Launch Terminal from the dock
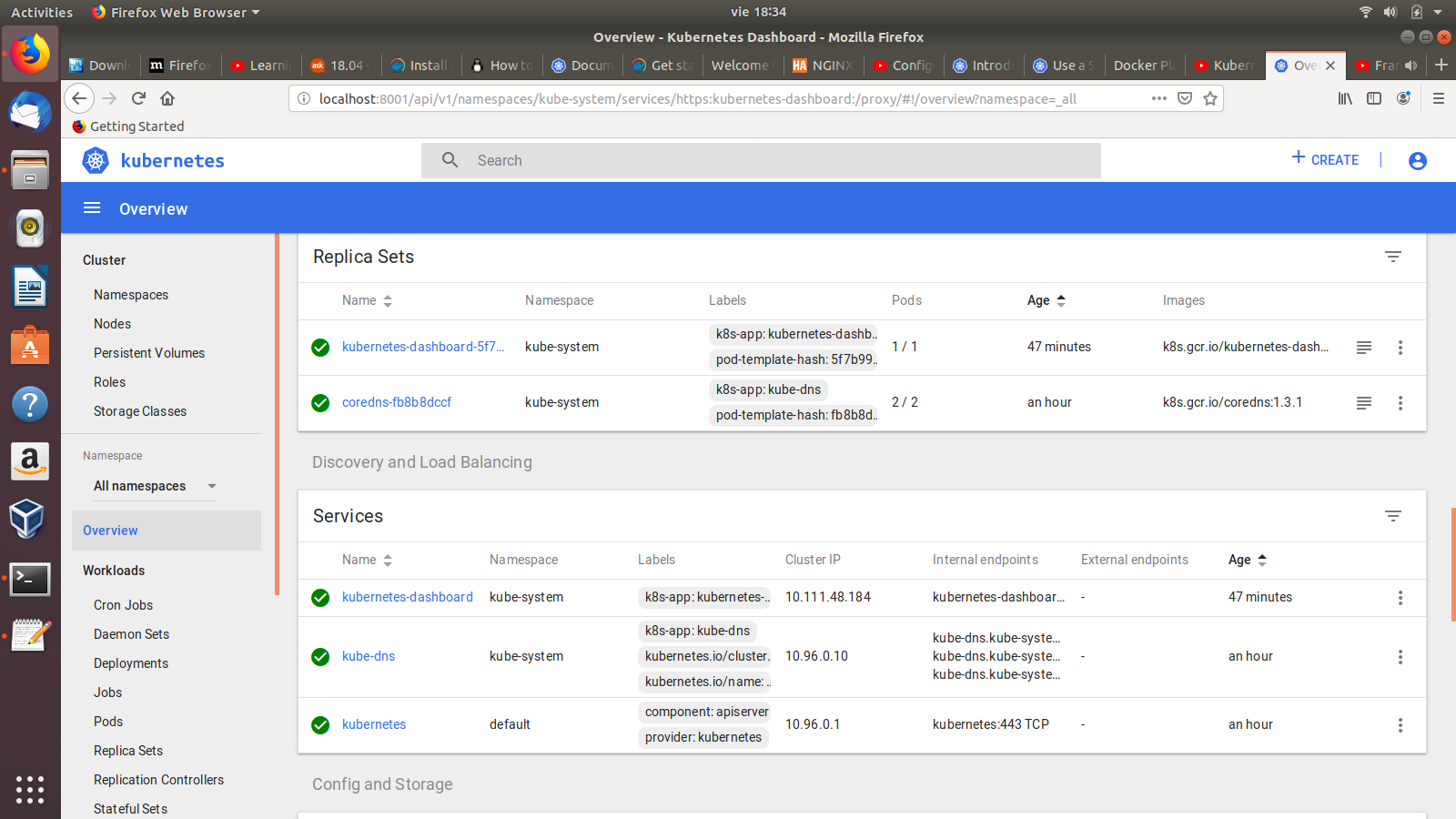This screenshot has width=1456, height=819. tap(30, 578)
